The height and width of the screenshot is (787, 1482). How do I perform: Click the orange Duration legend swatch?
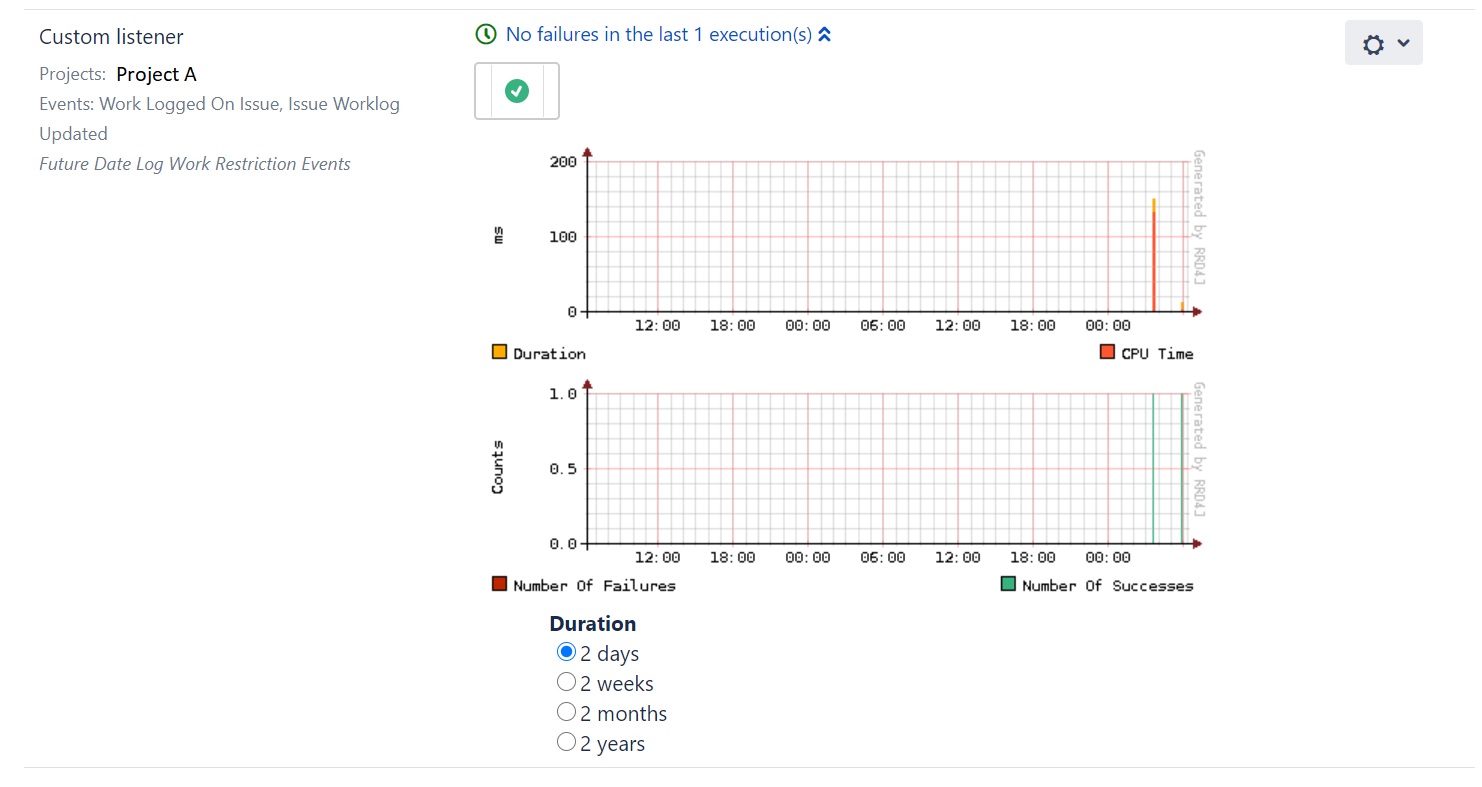(x=499, y=352)
